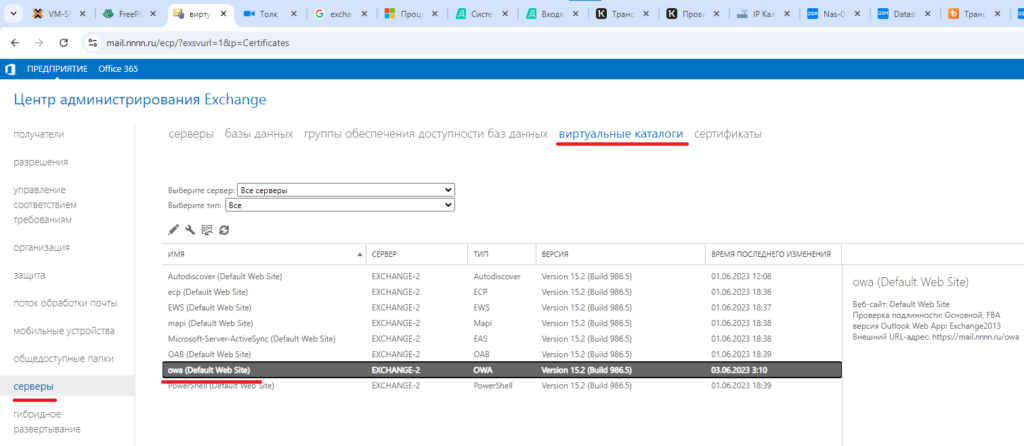Click the sort arrow in ИМЯ column header
The width and height of the screenshot is (1024, 446).
click(360, 254)
